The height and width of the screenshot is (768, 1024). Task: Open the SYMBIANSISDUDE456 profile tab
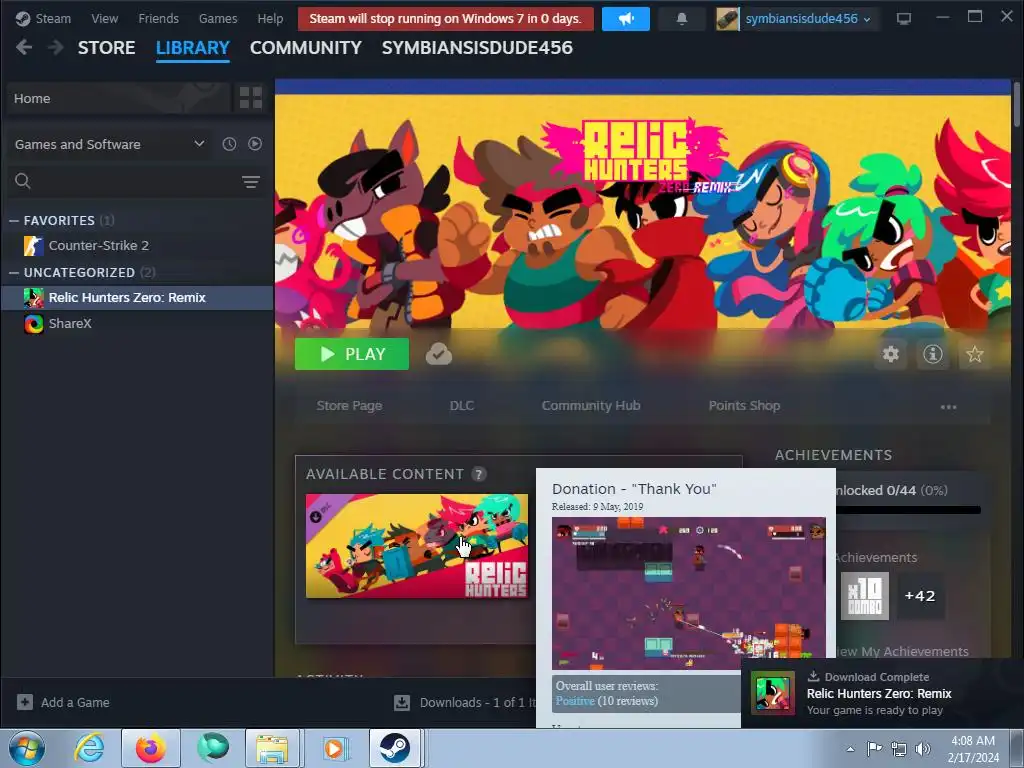(477, 48)
